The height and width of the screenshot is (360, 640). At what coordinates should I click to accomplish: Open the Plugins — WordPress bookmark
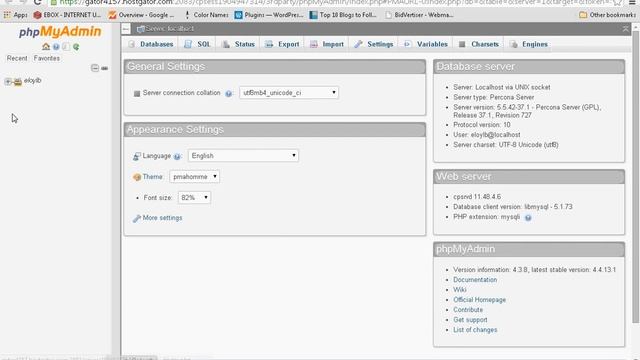pos(269,15)
